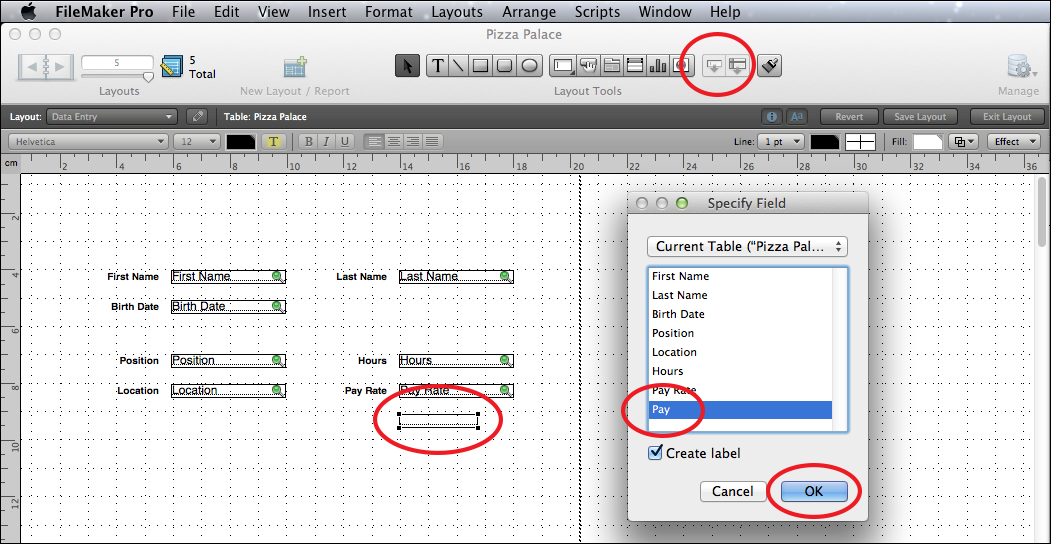Open the fill pattern dropdown
1051x544 pixels.
965,141
